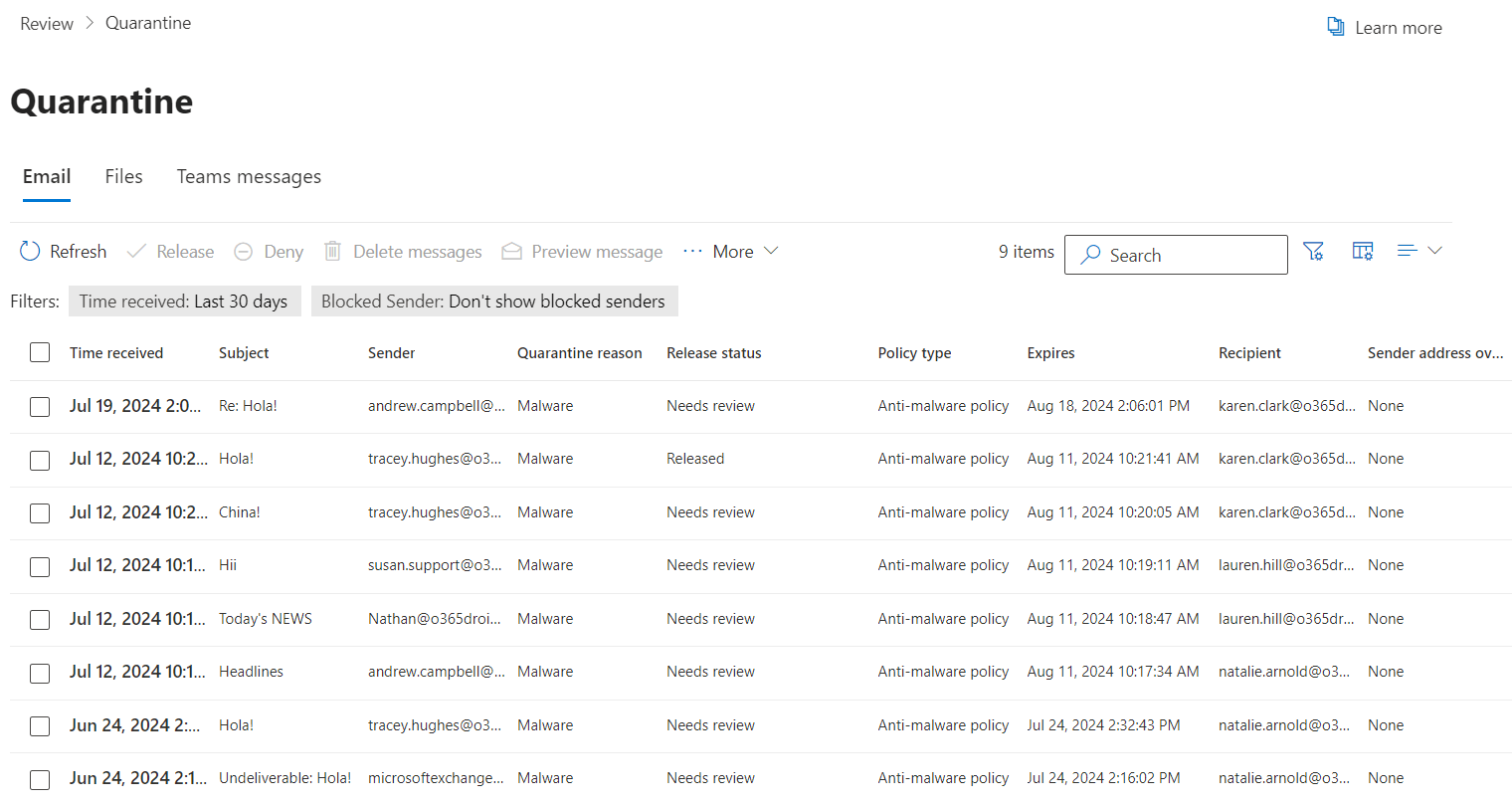Open the Learn more link
1512x806 pixels.
click(x=1398, y=27)
